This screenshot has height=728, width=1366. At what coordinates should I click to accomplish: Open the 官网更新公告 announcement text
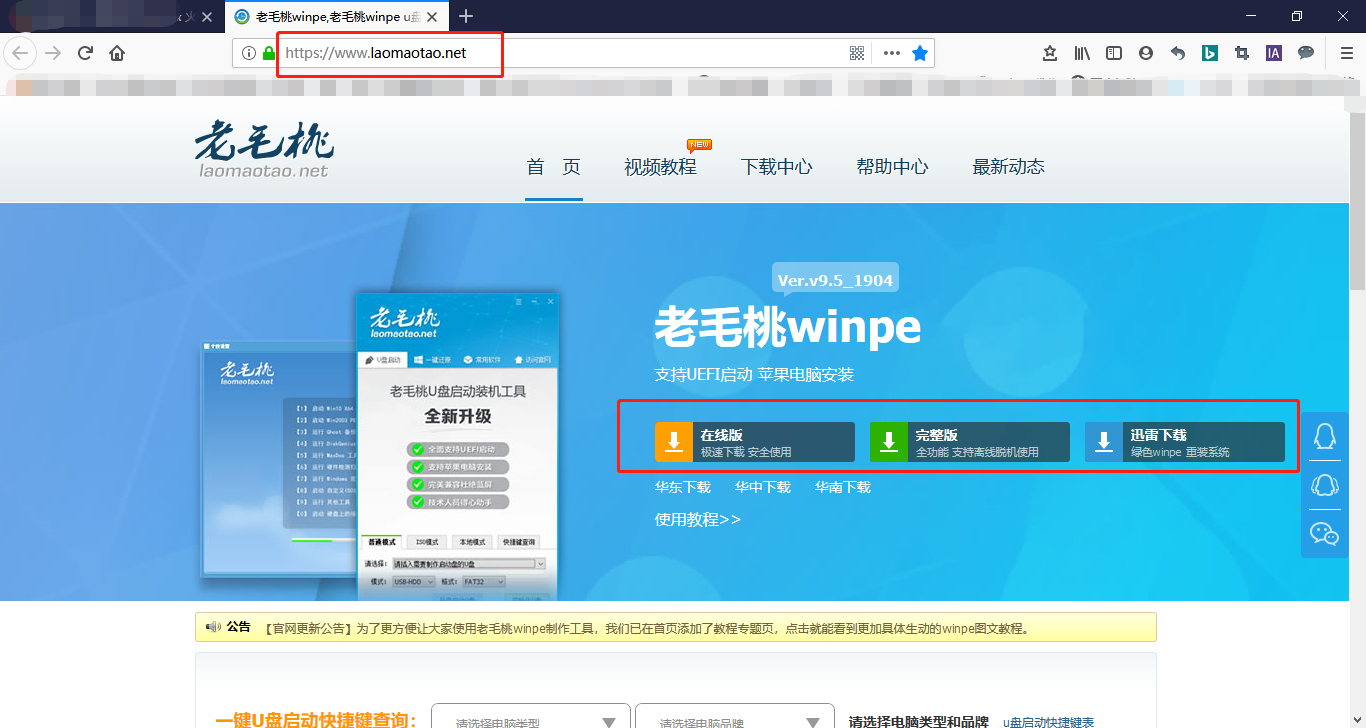[x=648, y=629]
